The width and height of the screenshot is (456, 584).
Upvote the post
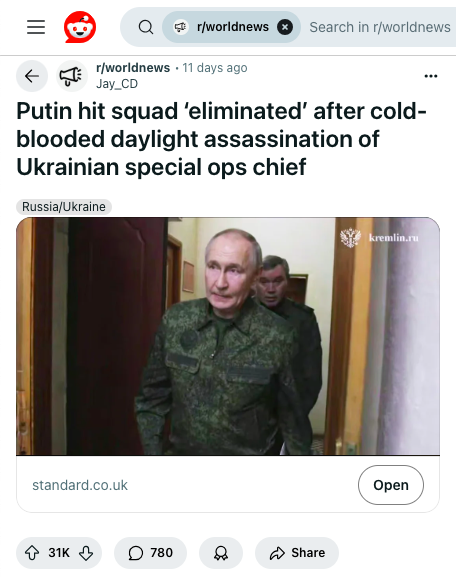coord(32,553)
